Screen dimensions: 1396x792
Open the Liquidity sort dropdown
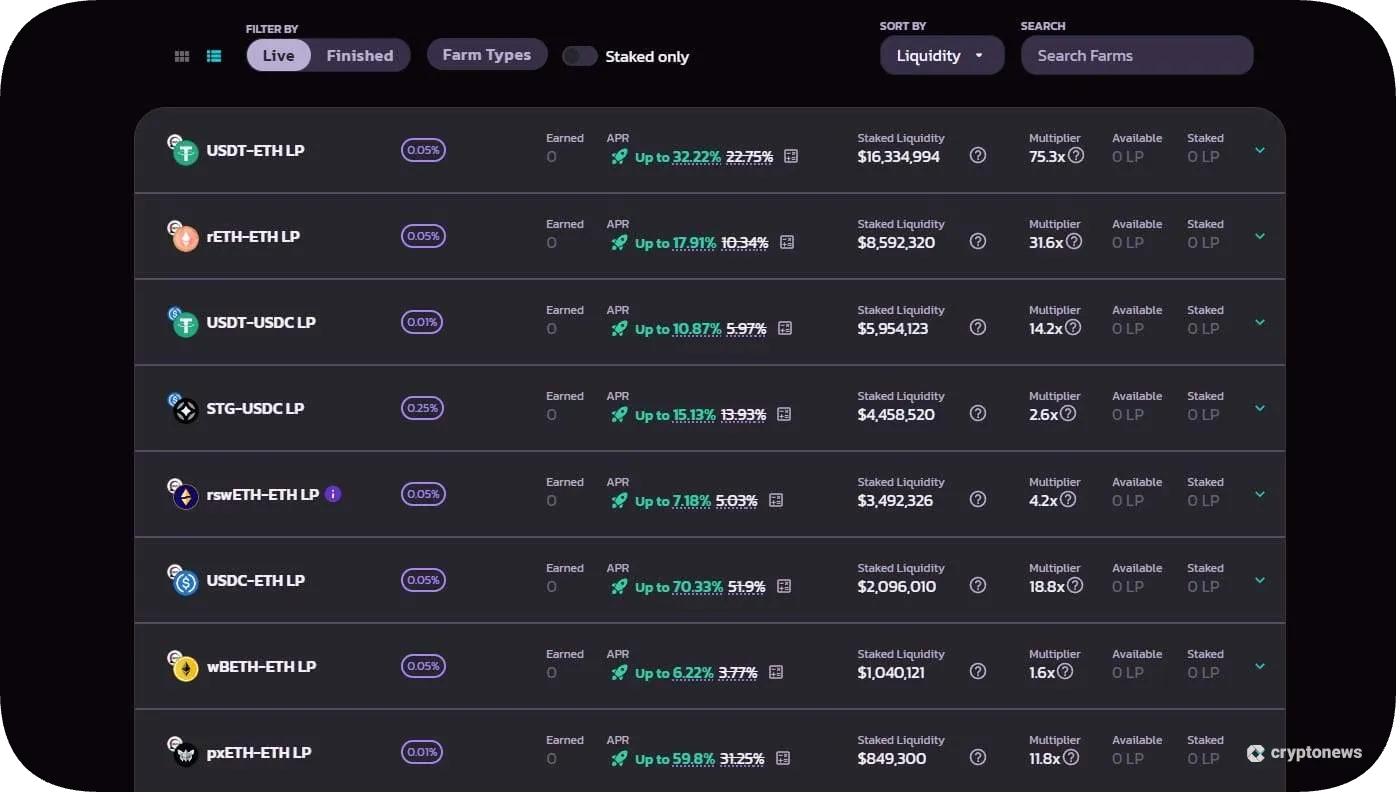[x=941, y=55]
